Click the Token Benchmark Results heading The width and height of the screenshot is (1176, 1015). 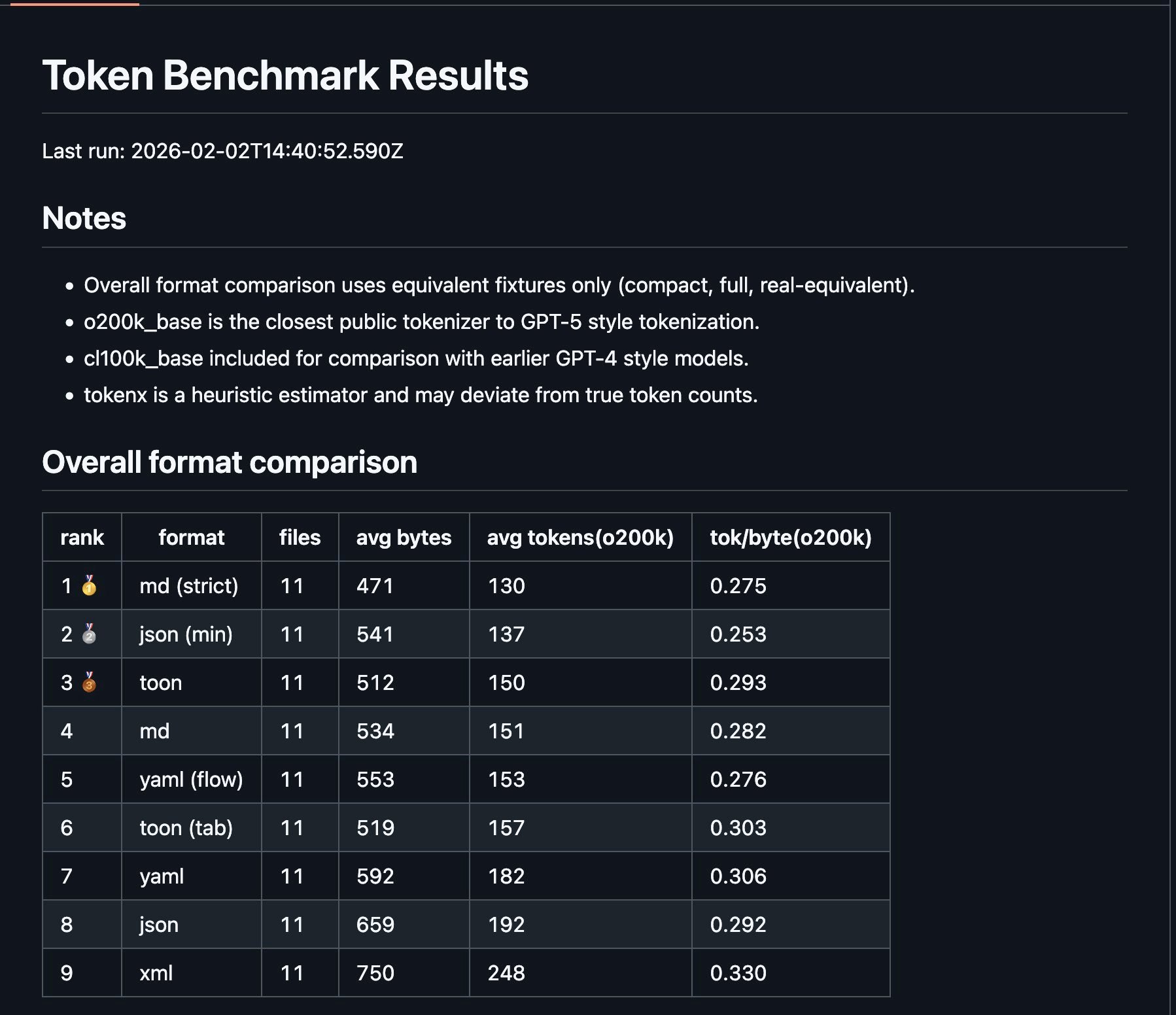click(285, 75)
